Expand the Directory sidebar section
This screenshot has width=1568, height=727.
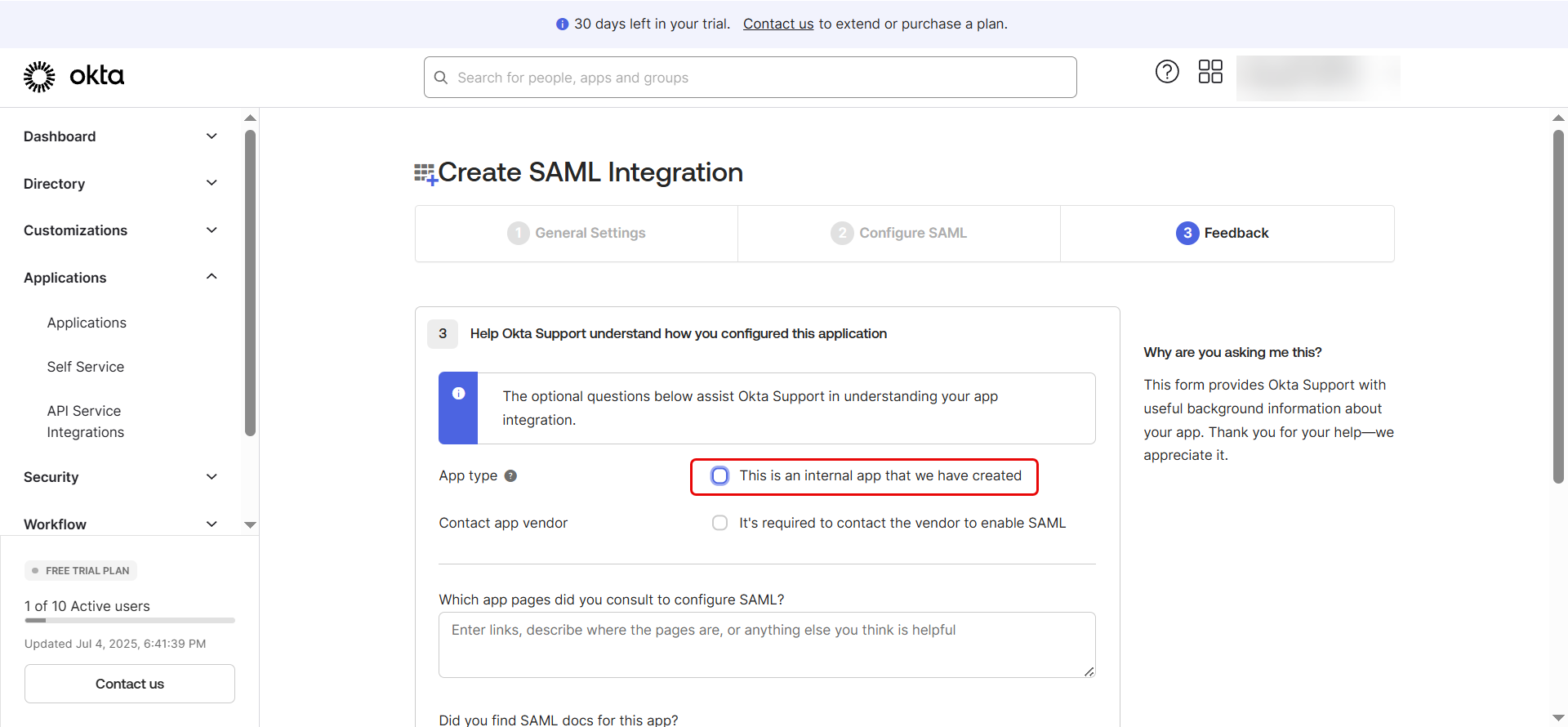[212, 184]
